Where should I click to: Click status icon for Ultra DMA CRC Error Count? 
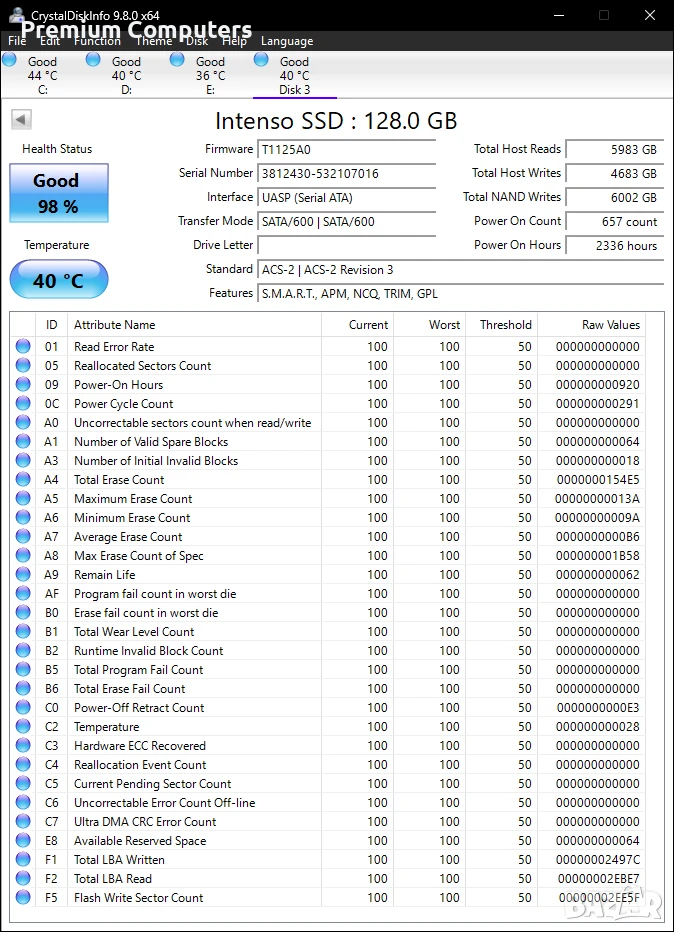click(23, 821)
